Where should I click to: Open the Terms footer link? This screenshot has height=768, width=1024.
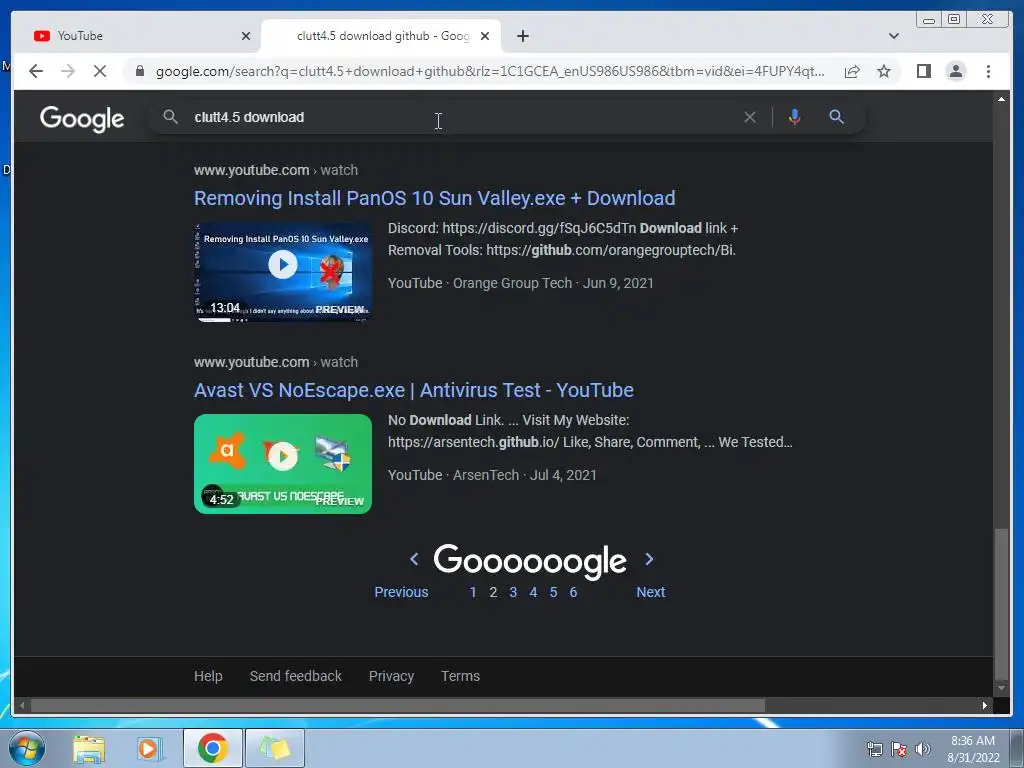pyautogui.click(x=460, y=676)
